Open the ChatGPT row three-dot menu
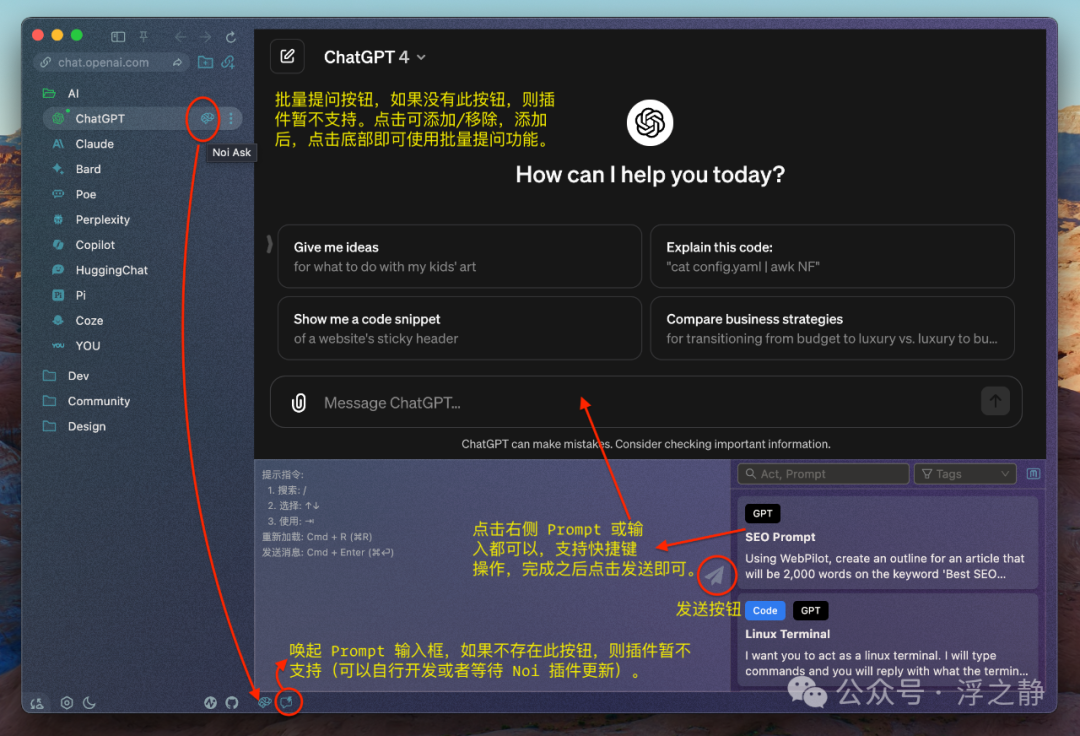Screen dimensions: 1080x736 (x=231, y=118)
